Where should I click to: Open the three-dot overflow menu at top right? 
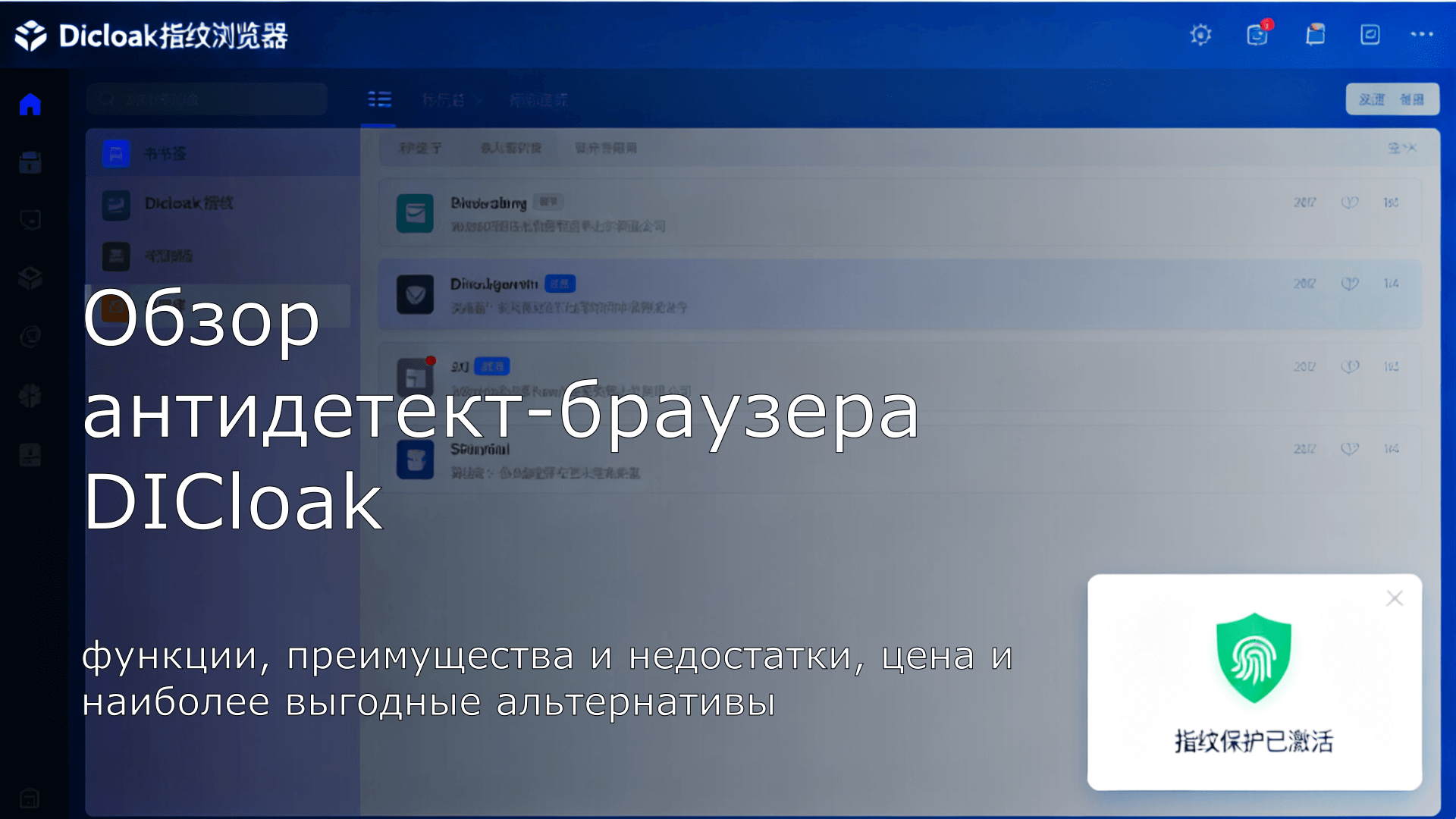click(x=1422, y=35)
